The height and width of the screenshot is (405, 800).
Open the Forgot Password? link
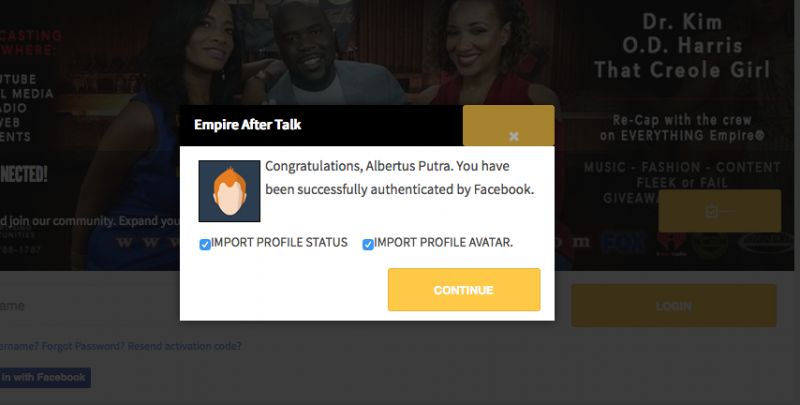(83, 346)
